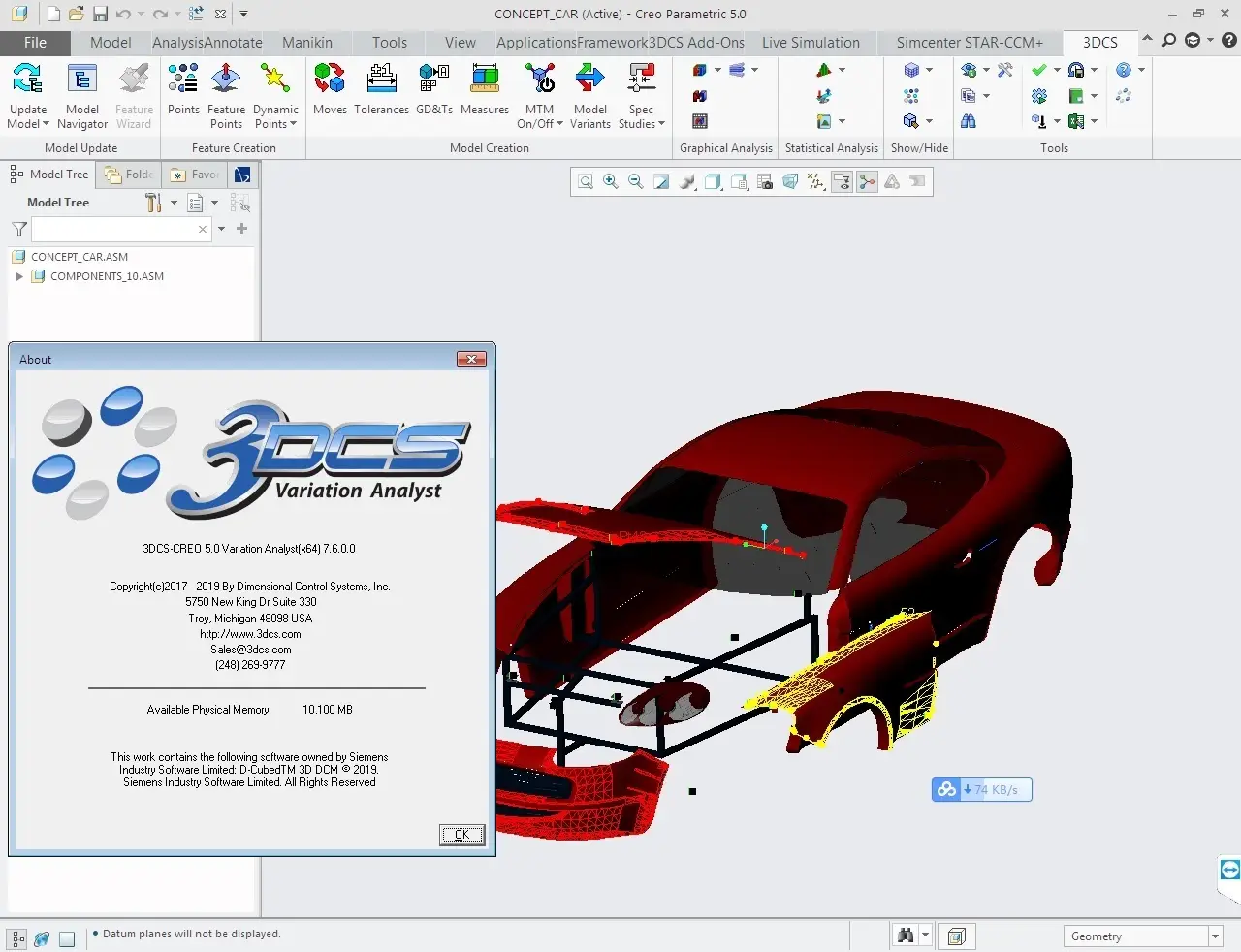This screenshot has height=952, width=1241.
Task: Clear the model tree search field
Action: click(x=203, y=229)
